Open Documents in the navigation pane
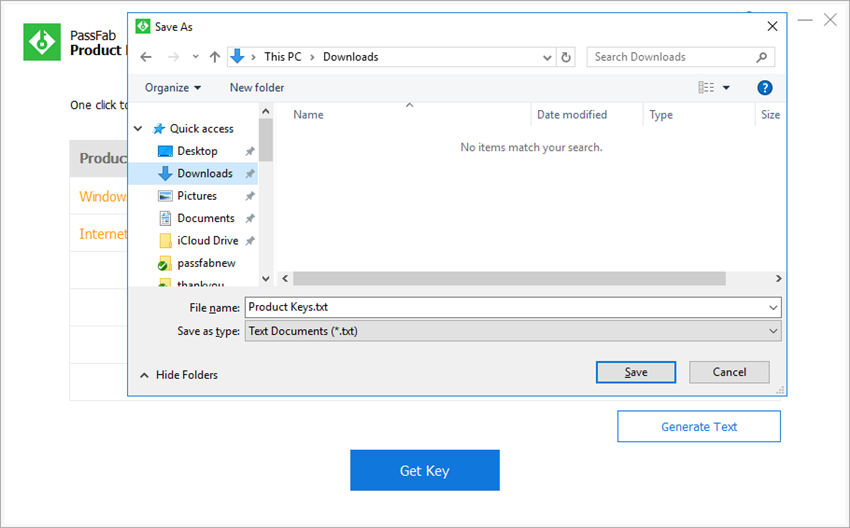The image size is (850, 528). [205, 218]
